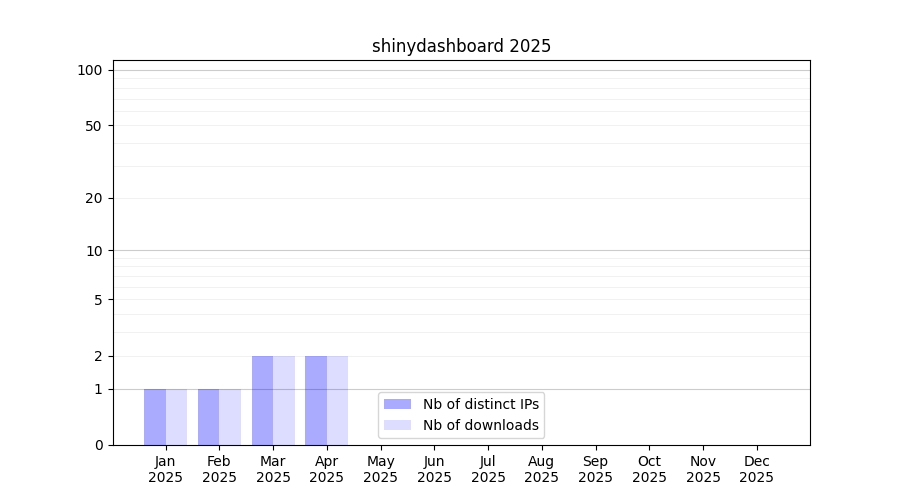The height and width of the screenshot is (500, 900).
Task: Click the y-axis tick label 5
Action: [x=98, y=299]
